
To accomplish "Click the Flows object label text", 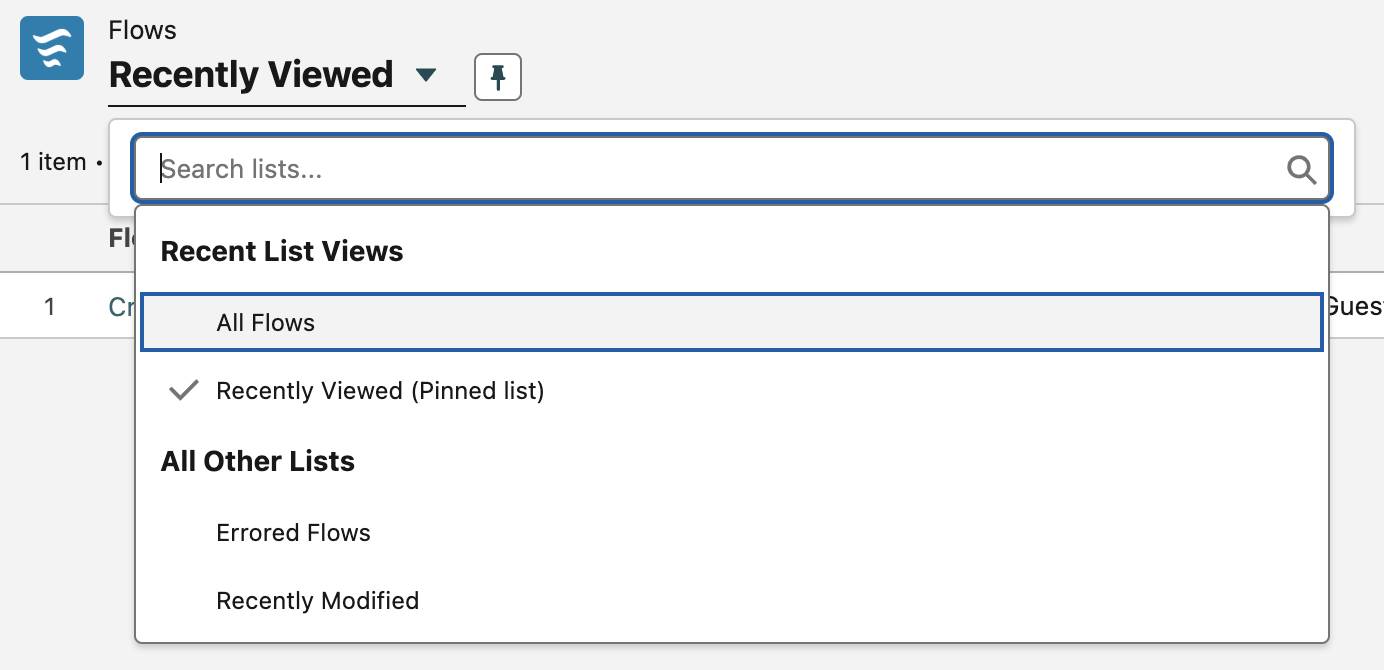I will point(143,30).
